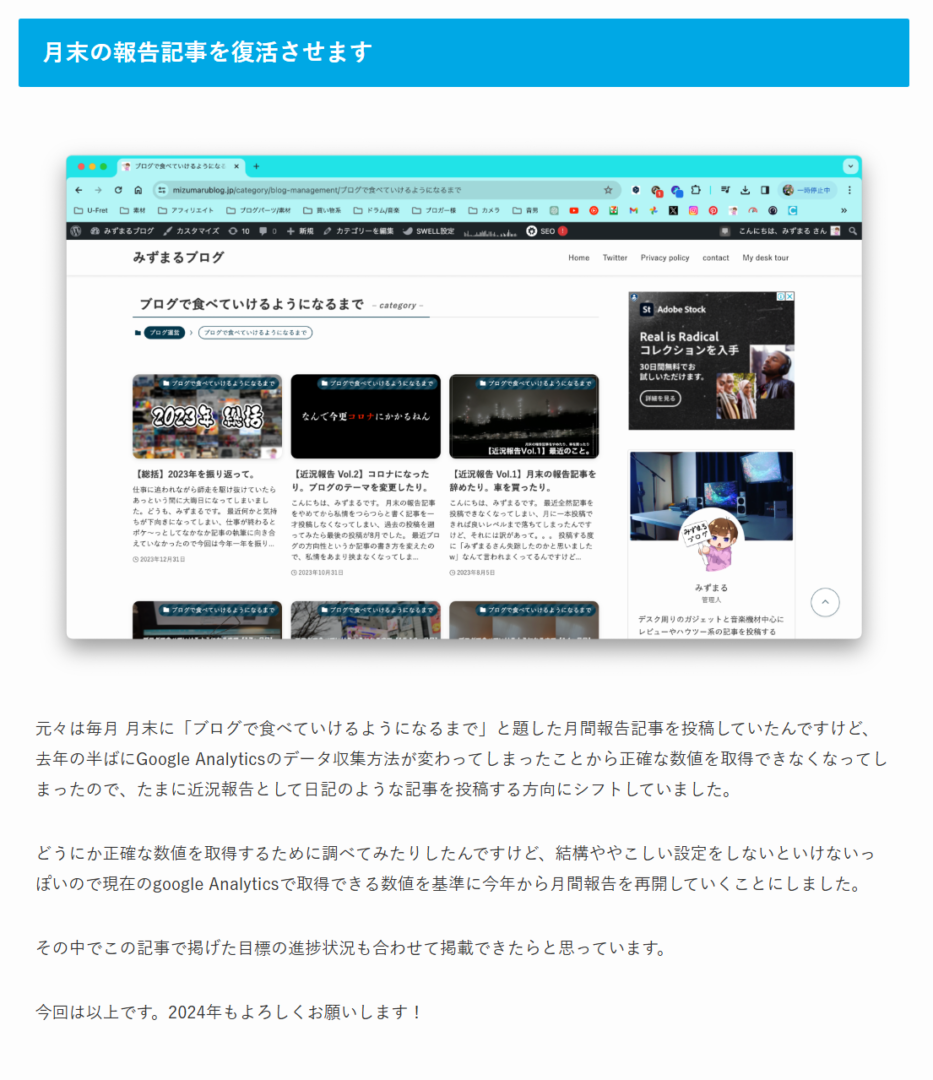This screenshot has height=1080, width=933.
Task: Open the Chrome profile avatar button
Action: [x=788, y=190]
